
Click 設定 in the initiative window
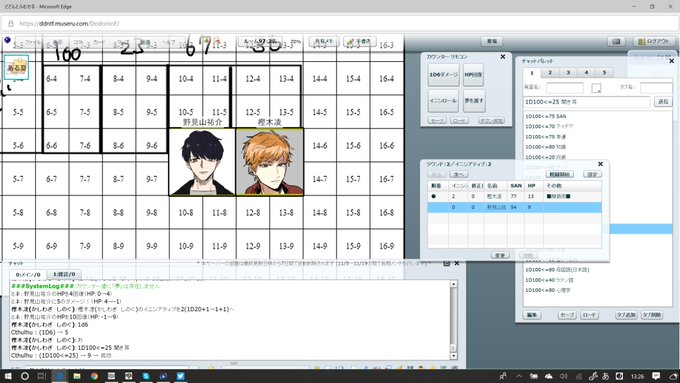pyautogui.click(x=592, y=174)
